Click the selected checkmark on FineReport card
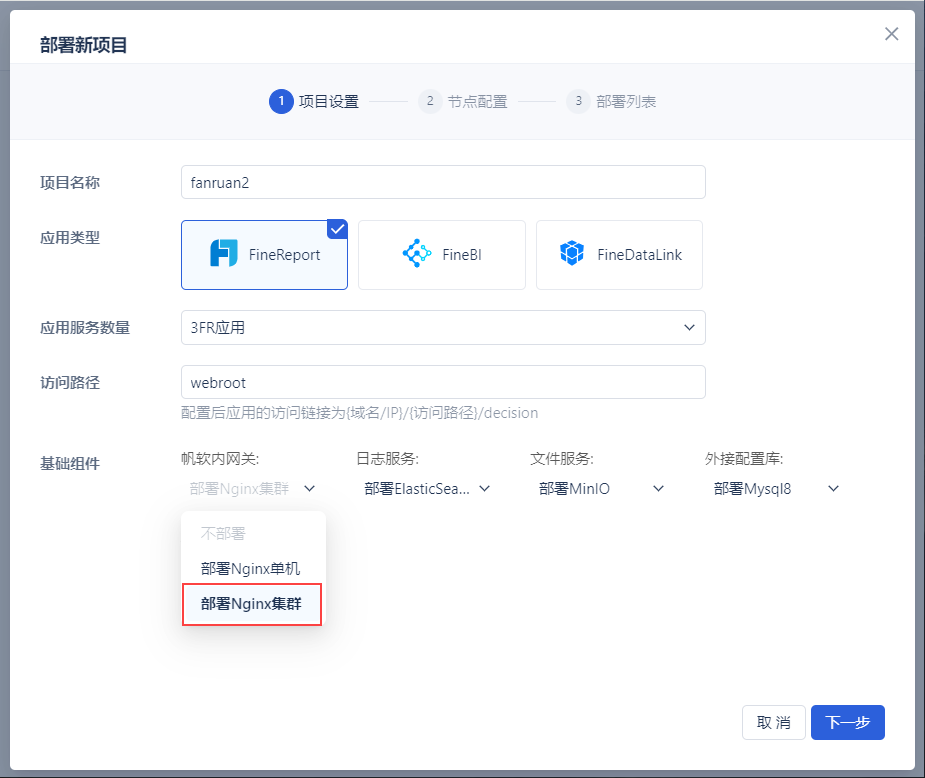The image size is (925, 778). coord(337,229)
